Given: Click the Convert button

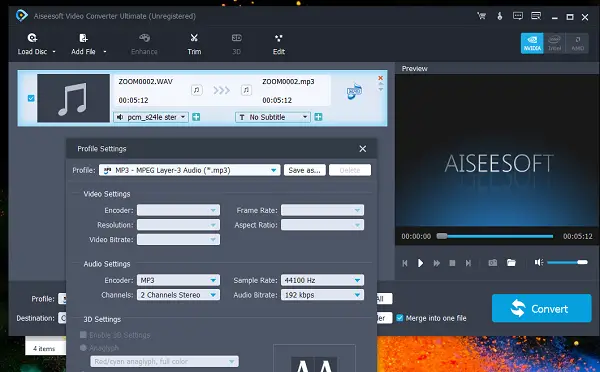Looking at the screenshot, I should pyautogui.click(x=541, y=308).
